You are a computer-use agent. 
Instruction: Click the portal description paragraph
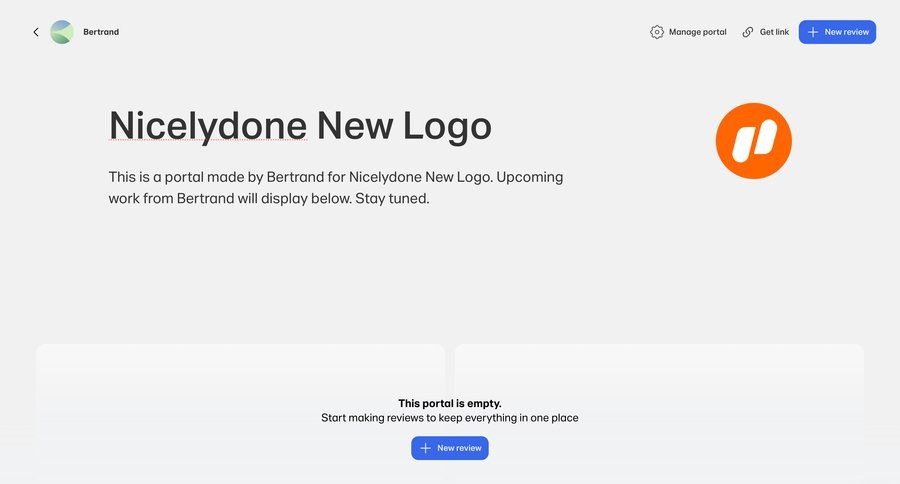click(x=335, y=187)
